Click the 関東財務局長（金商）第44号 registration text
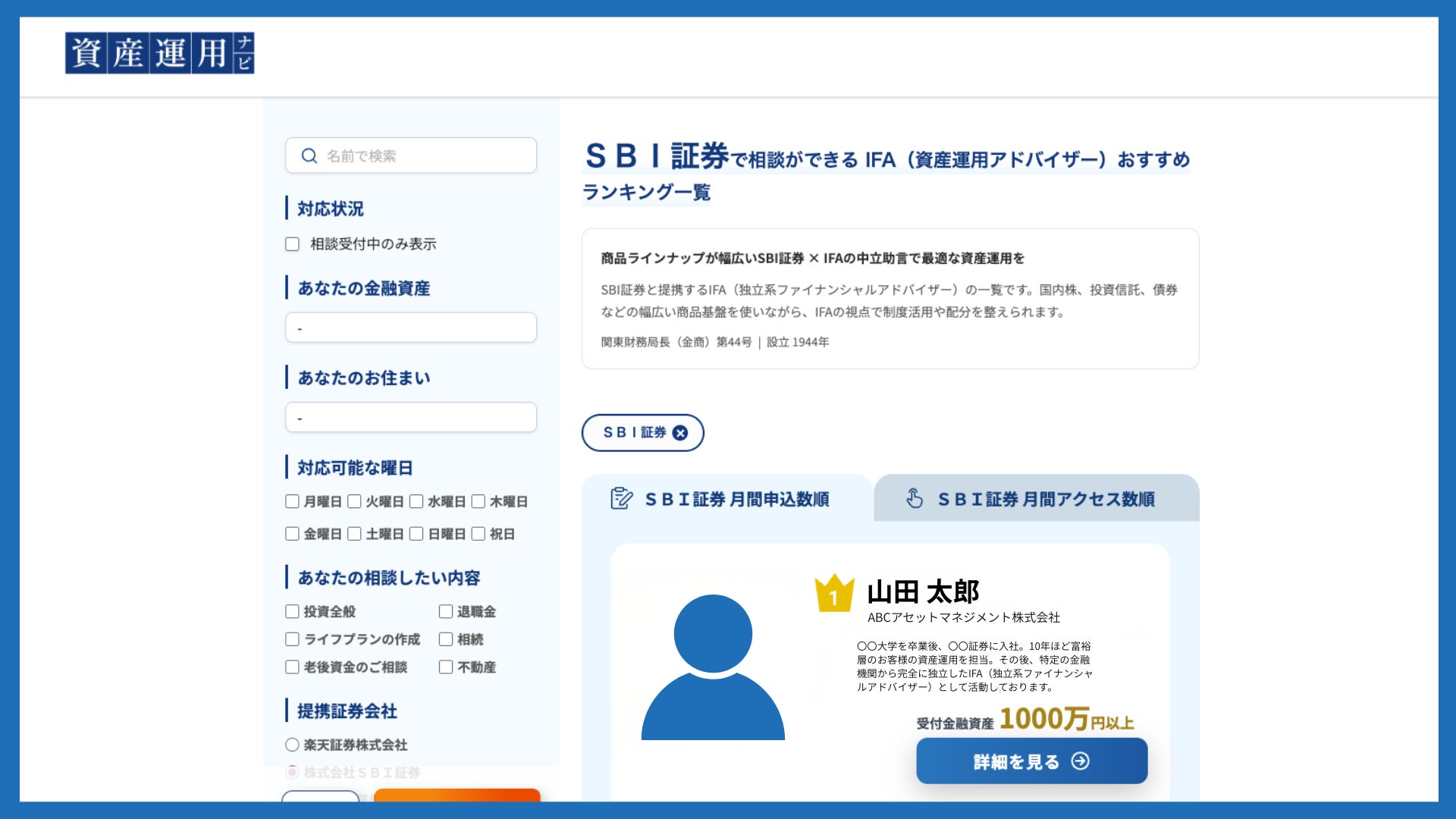This screenshot has width=1456, height=819. (676, 342)
